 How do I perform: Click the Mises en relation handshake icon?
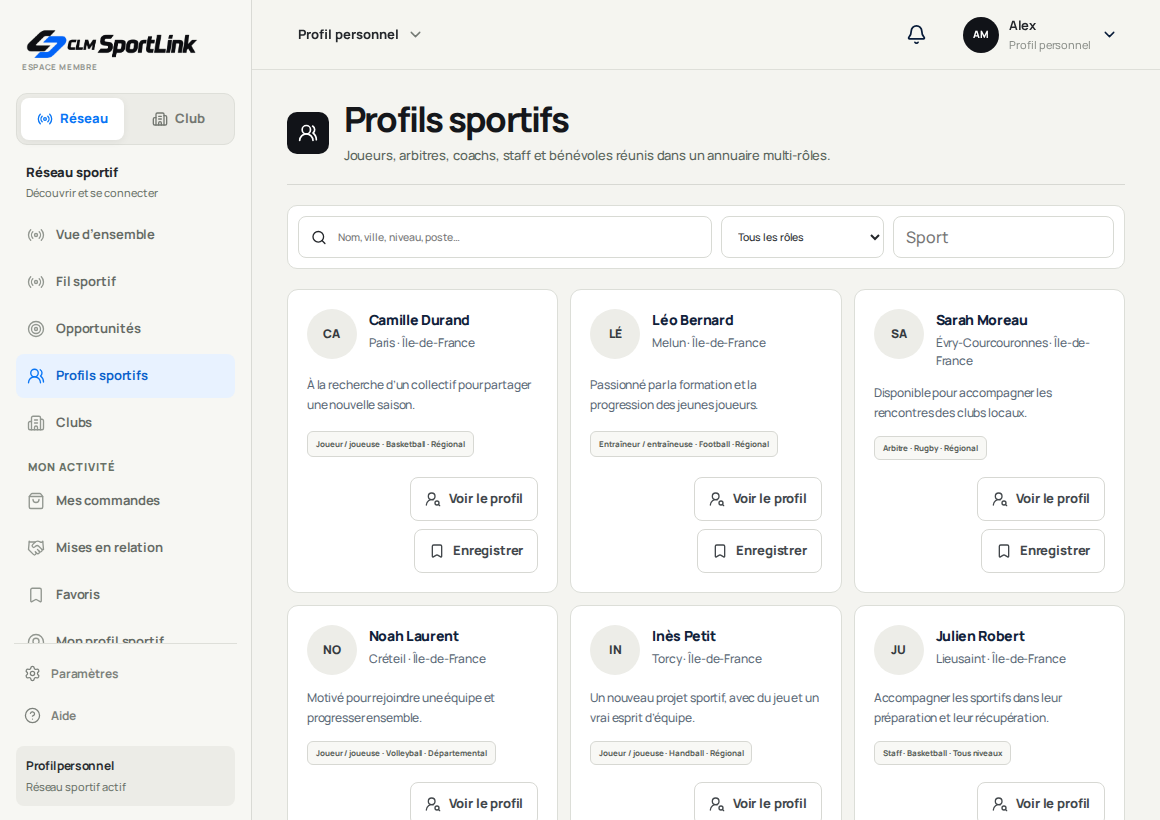coord(36,548)
